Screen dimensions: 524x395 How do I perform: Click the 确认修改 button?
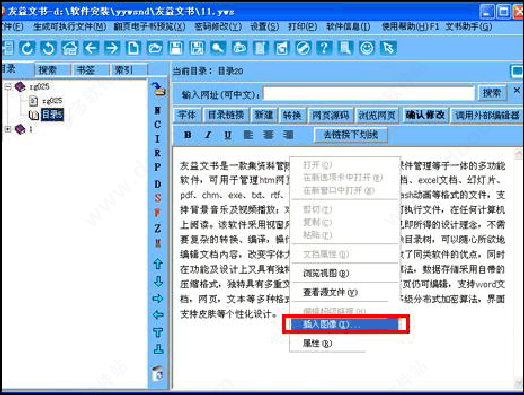[x=425, y=116]
